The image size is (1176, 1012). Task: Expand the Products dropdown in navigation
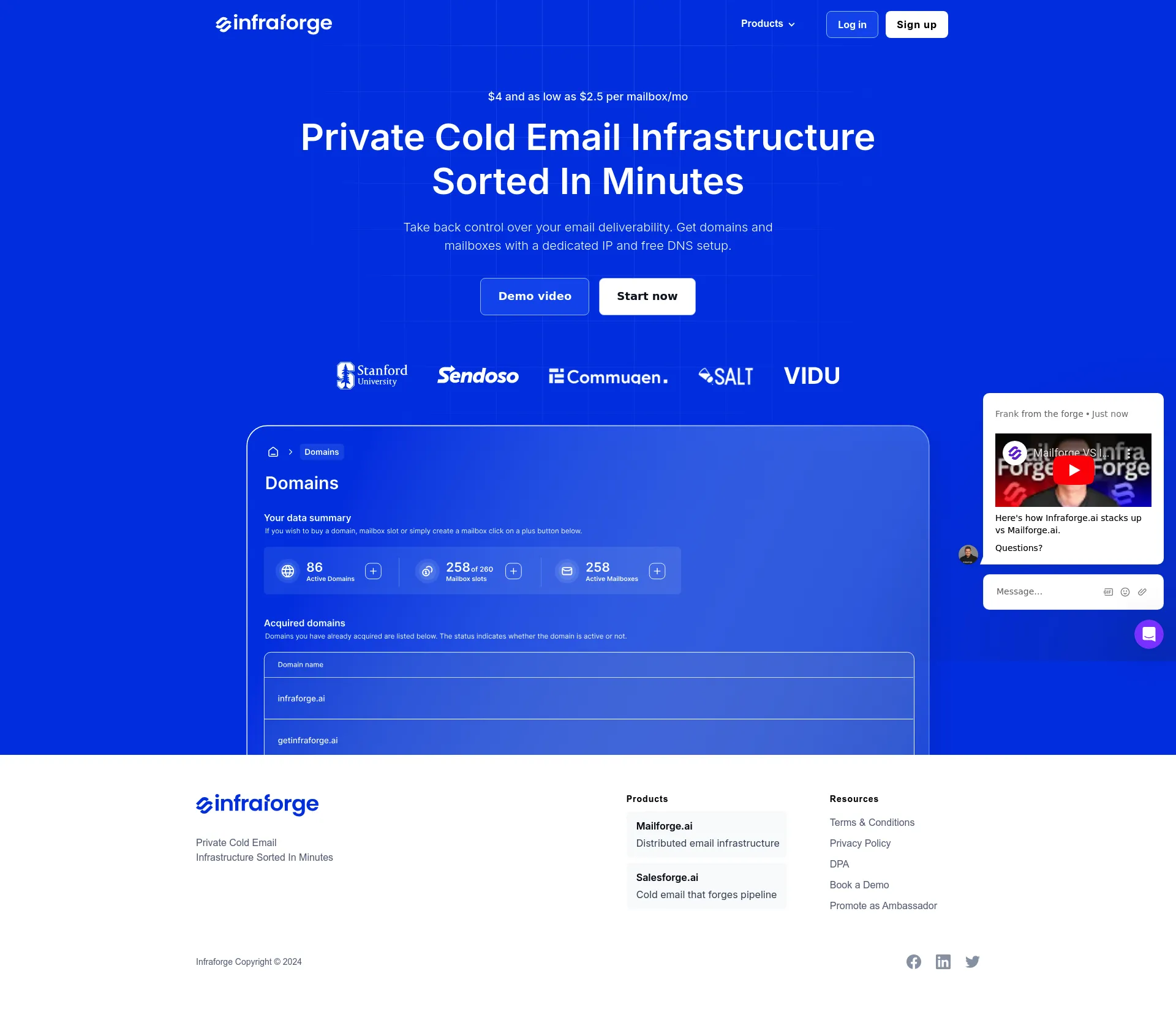tap(767, 24)
